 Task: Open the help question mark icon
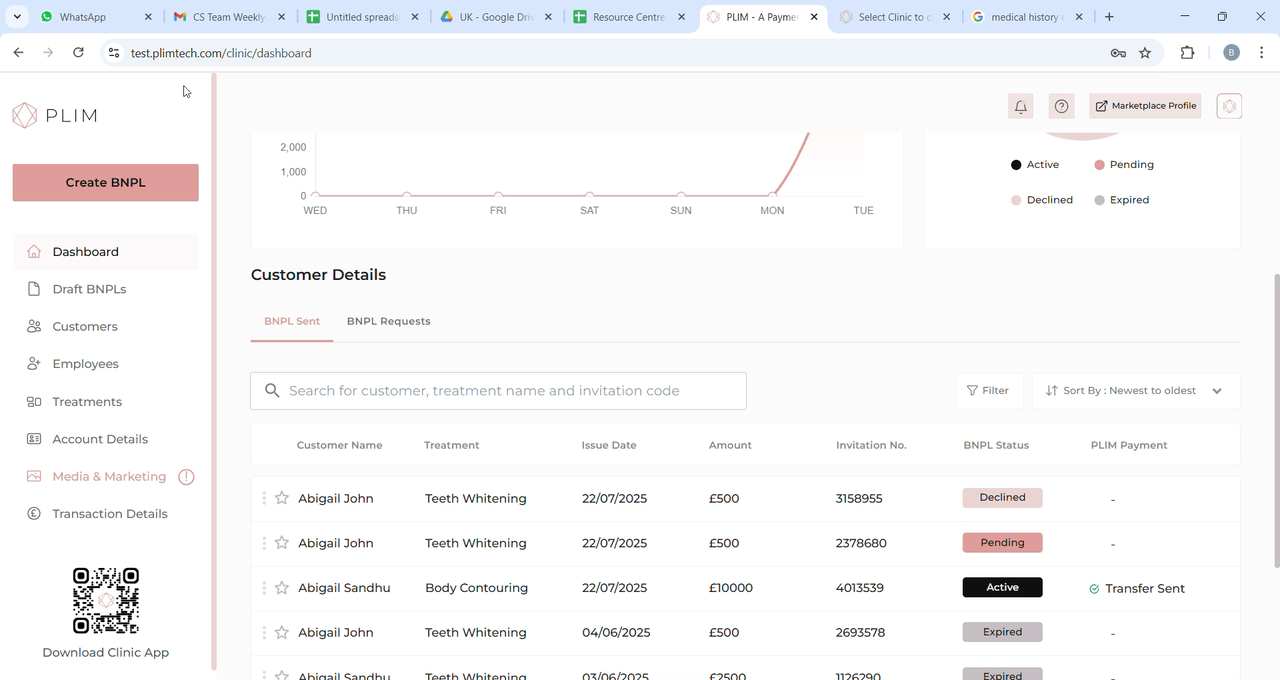pos(1062,106)
